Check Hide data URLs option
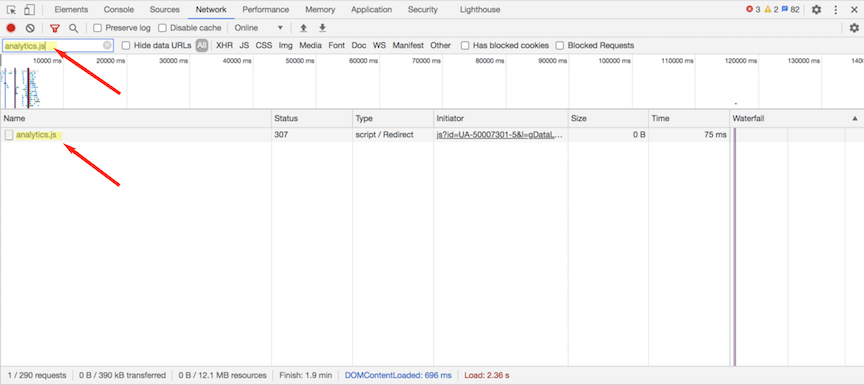This screenshot has height=385, width=864. [126, 45]
